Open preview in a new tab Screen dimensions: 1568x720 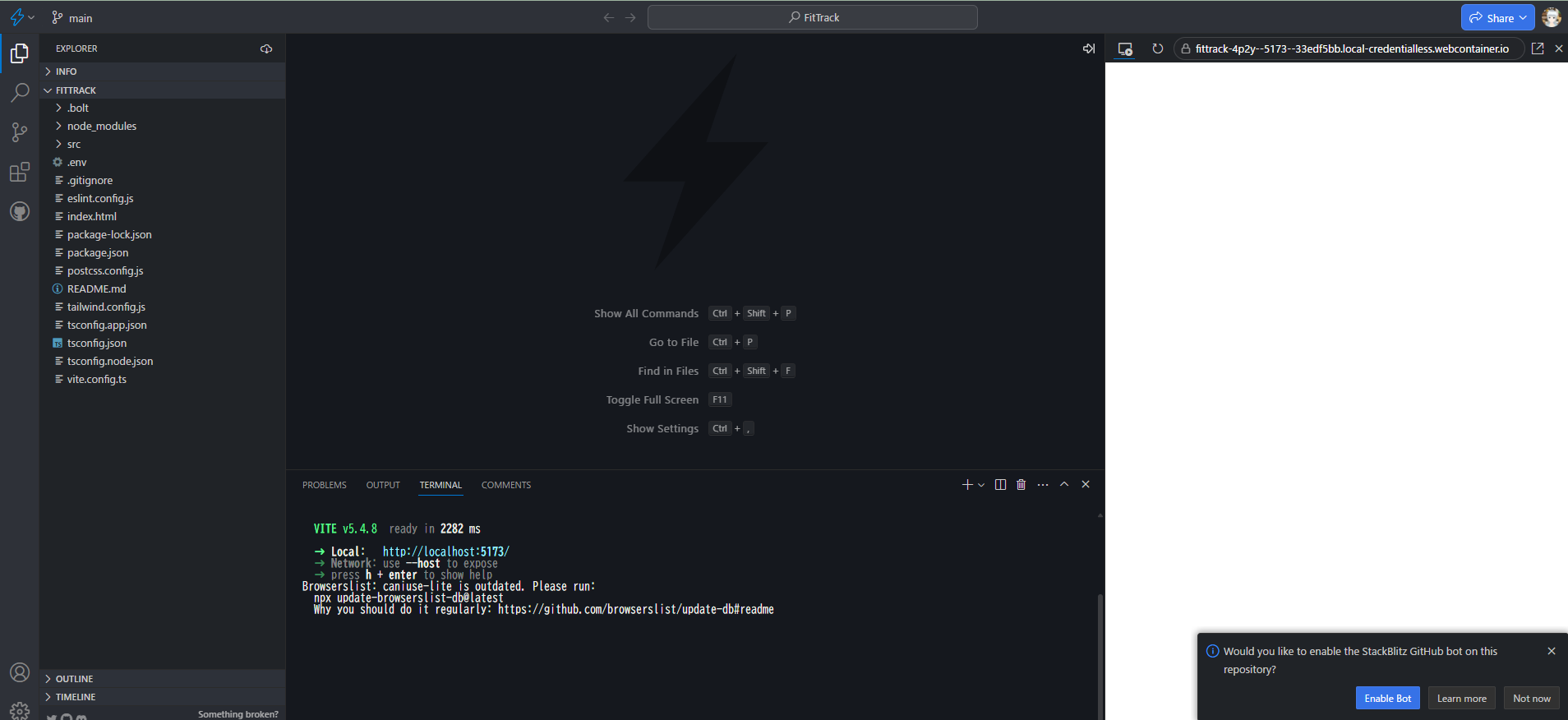click(x=1538, y=48)
